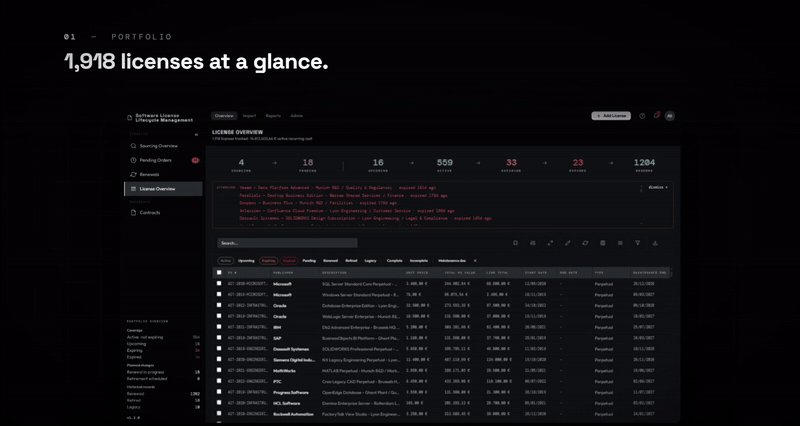Click the download export toolbar icon
The image size is (800, 426).
[x=655, y=243]
